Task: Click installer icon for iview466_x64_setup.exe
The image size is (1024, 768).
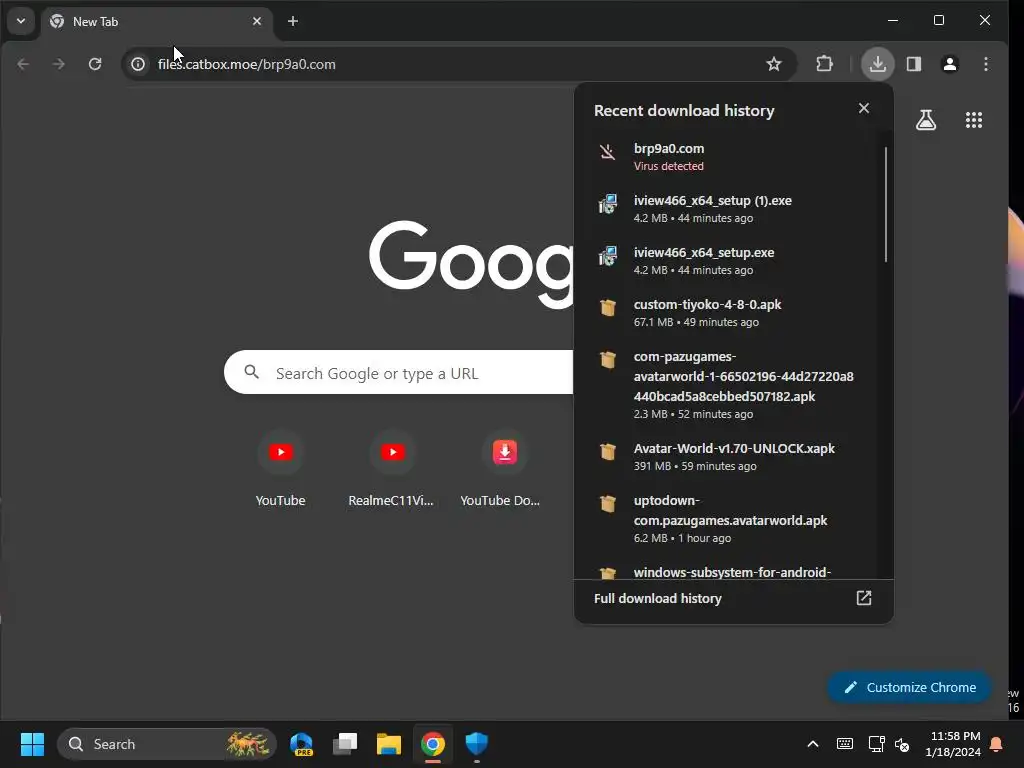Action: (608, 256)
